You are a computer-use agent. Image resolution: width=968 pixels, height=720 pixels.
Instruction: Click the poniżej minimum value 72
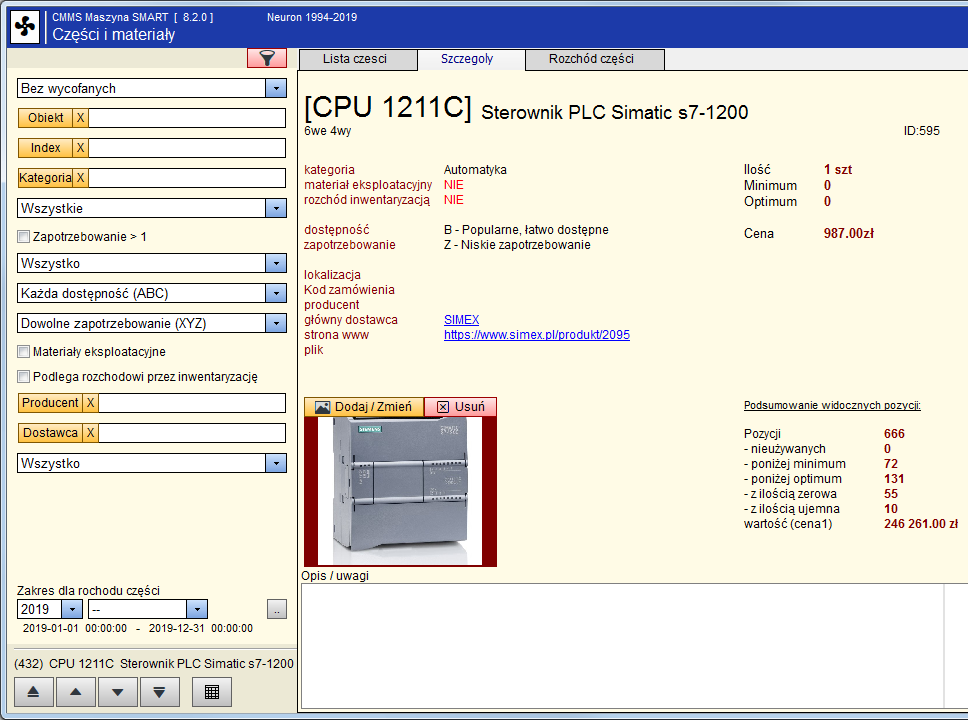click(890, 464)
